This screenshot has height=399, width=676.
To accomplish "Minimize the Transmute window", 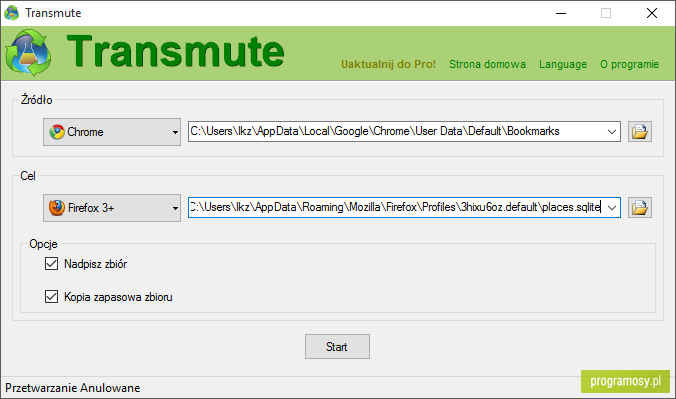I will 561,13.
